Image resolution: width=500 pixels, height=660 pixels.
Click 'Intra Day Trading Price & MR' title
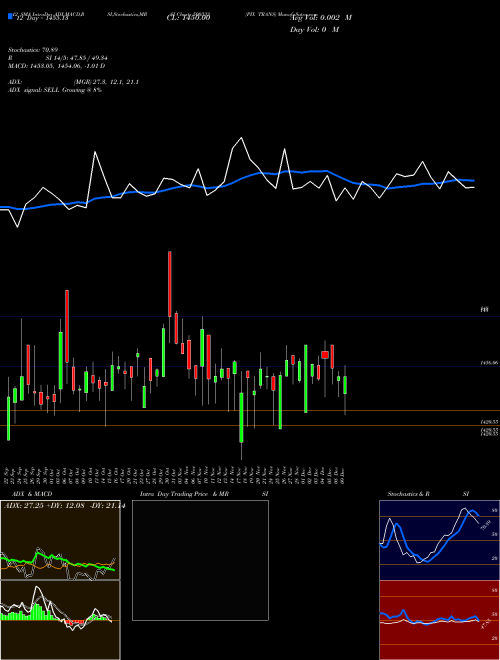pos(184,494)
